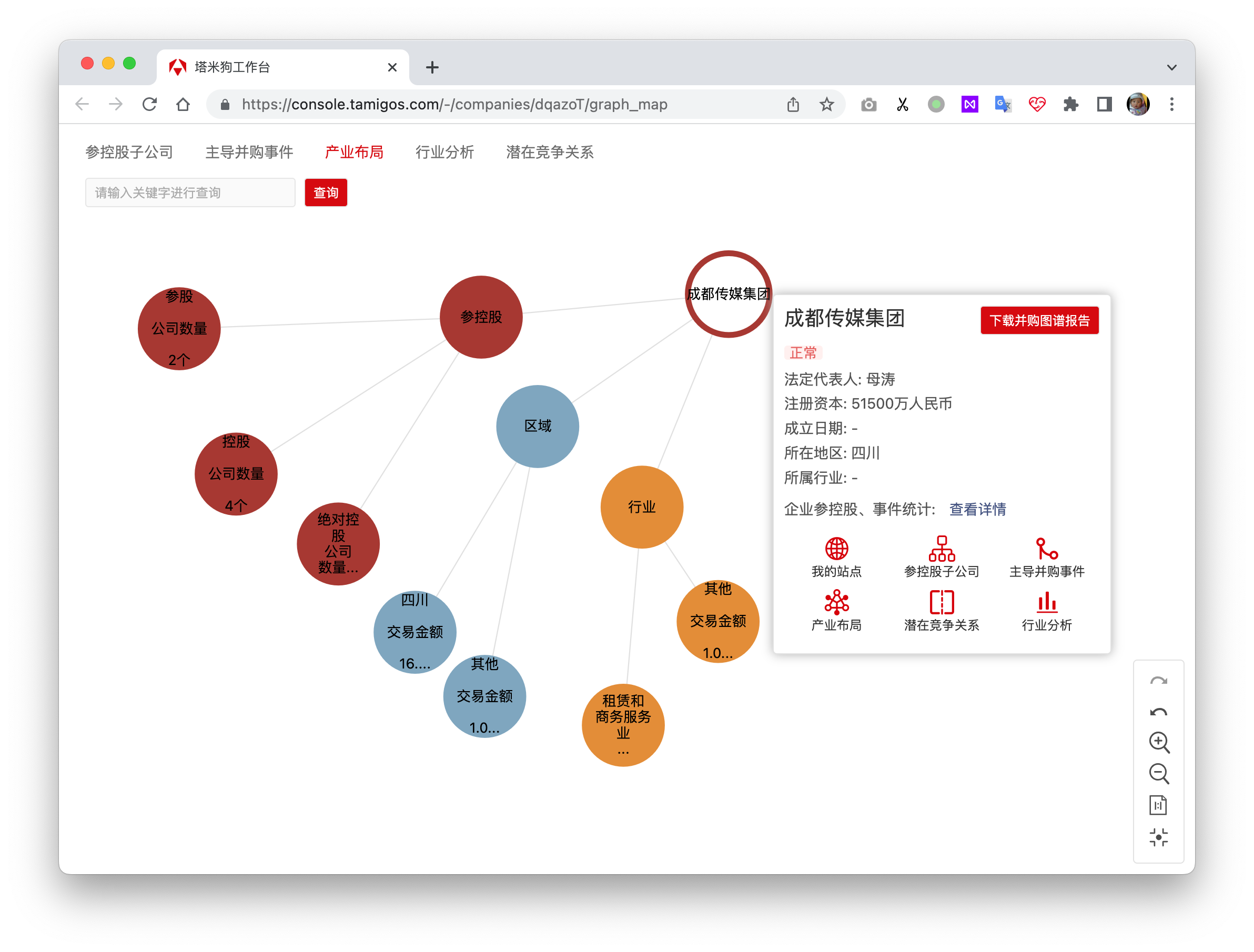Click the 正常 status tag
This screenshot has width=1254, height=952.
pos(803,353)
